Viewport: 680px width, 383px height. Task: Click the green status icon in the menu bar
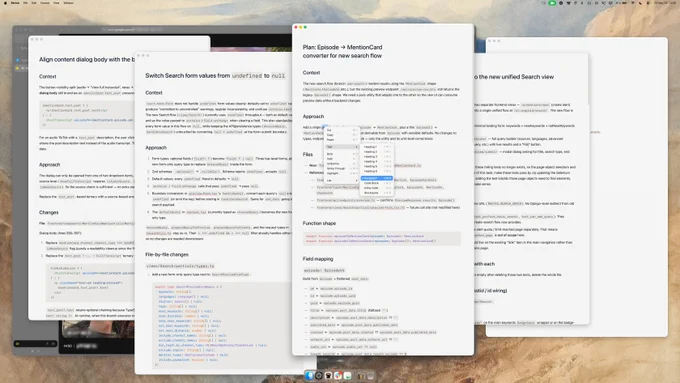pos(552,3)
